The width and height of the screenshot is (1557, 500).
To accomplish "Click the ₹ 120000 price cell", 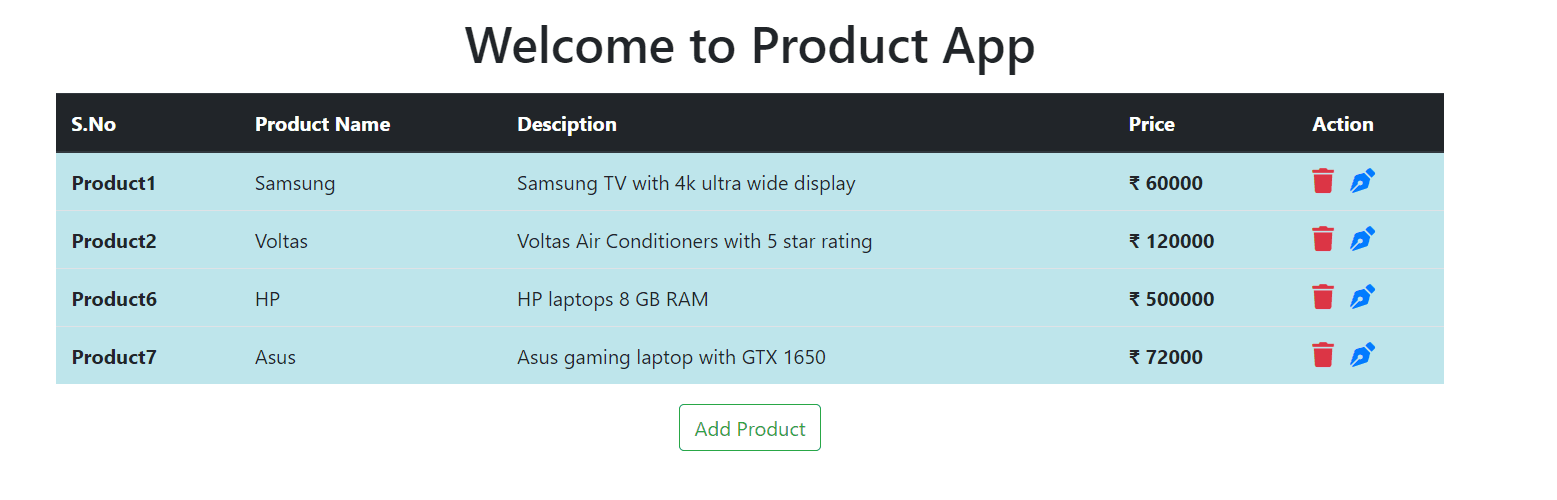I will pyautogui.click(x=1172, y=241).
